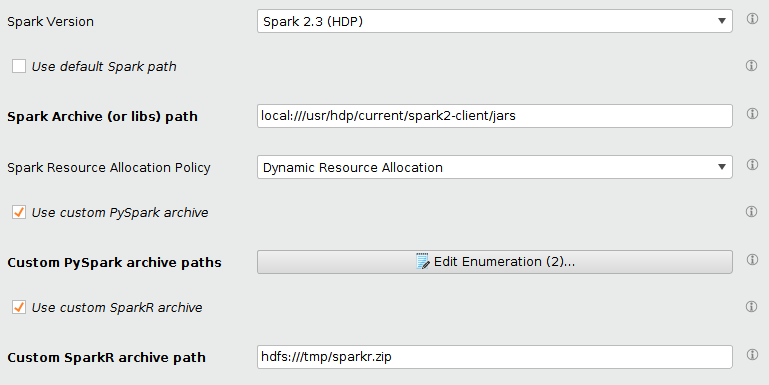
Task: Click the Spark Resource Allocation Policy label
Action: pos(109,168)
